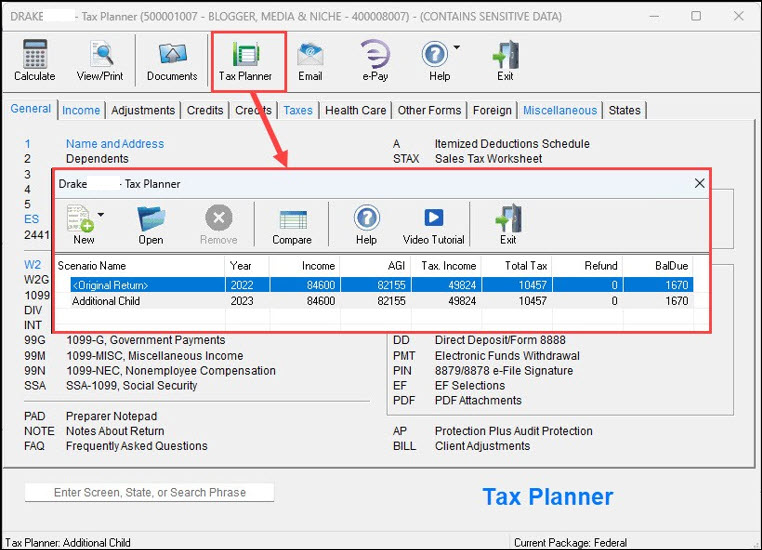The image size is (762, 550).
Task: Open 1099-NEC, Nonemployee Compensation
Action: [171, 371]
